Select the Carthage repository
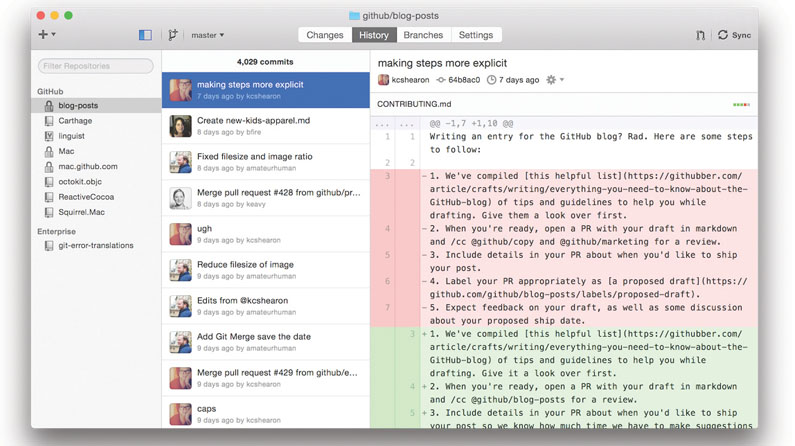 click(x=96, y=121)
